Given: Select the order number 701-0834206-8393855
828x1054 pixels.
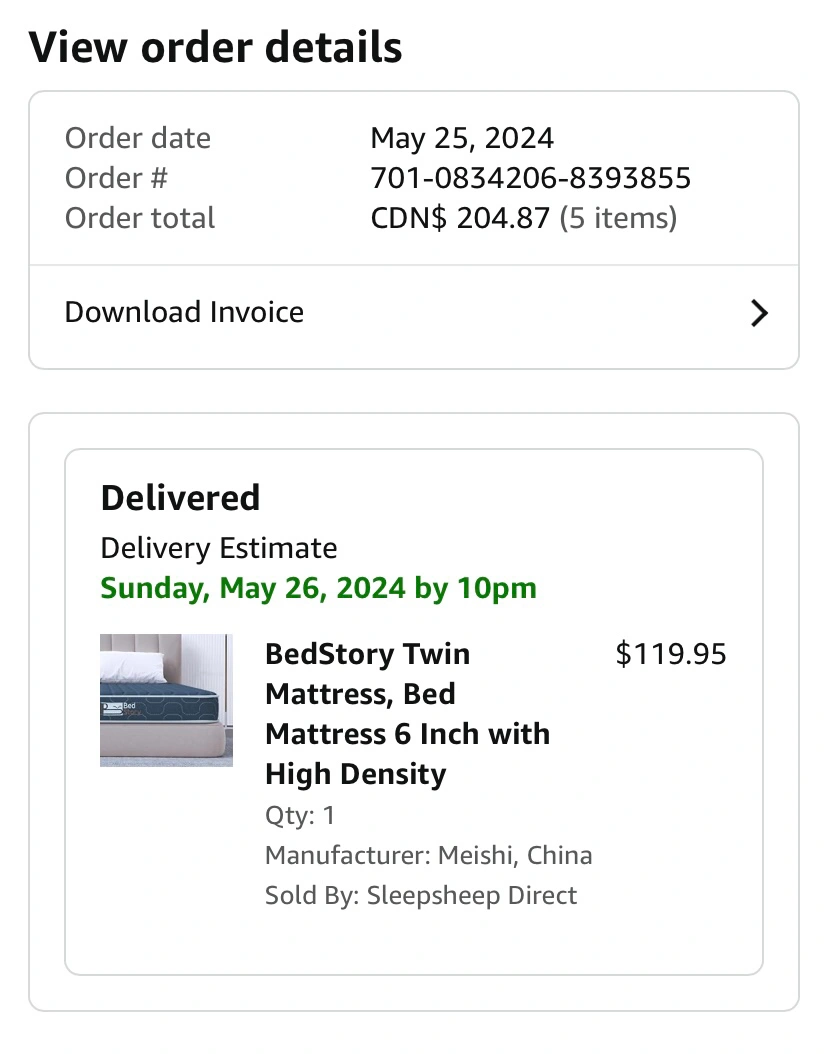Looking at the screenshot, I should tap(530, 178).
